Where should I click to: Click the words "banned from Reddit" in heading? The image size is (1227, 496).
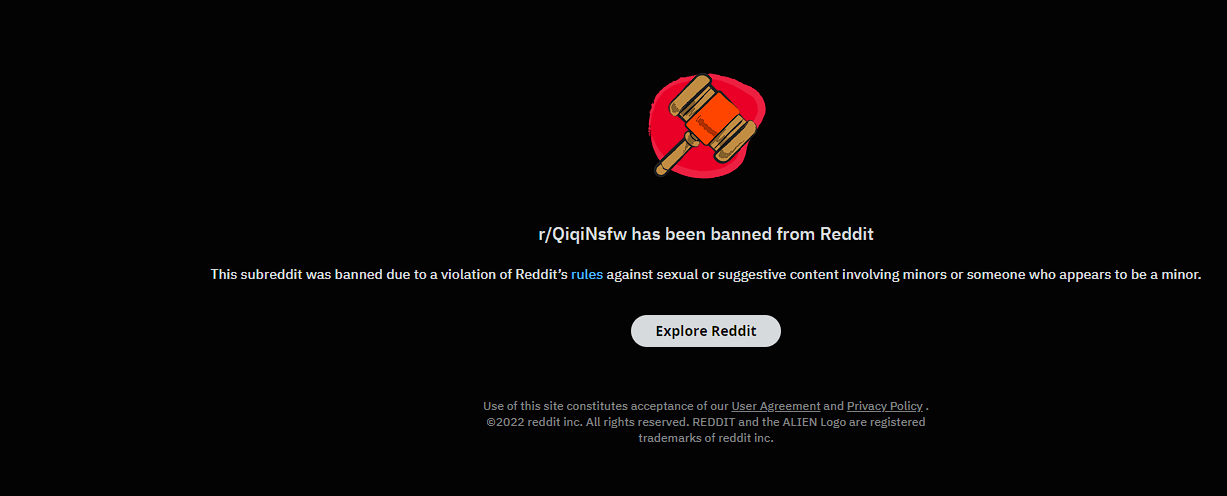[792, 234]
